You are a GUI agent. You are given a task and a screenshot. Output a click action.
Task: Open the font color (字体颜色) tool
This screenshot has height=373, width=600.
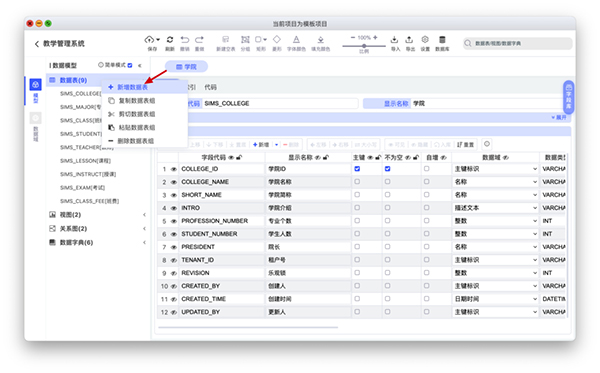[x=296, y=39]
